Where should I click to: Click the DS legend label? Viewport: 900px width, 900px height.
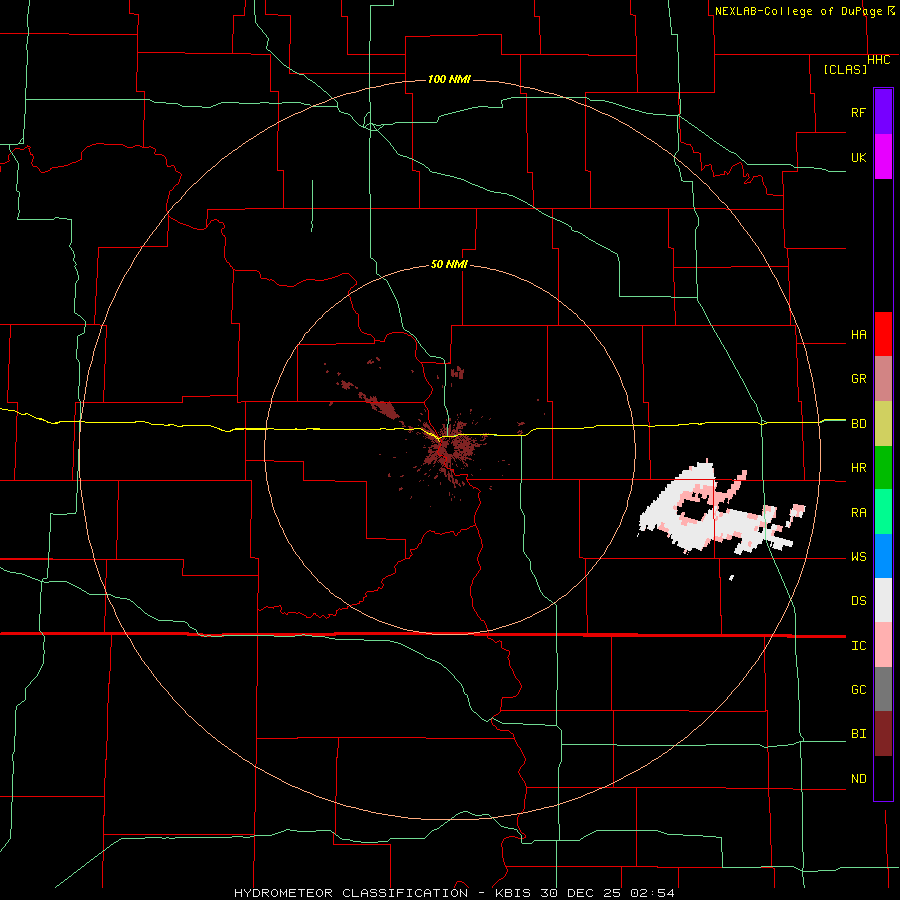click(x=858, y=601)
